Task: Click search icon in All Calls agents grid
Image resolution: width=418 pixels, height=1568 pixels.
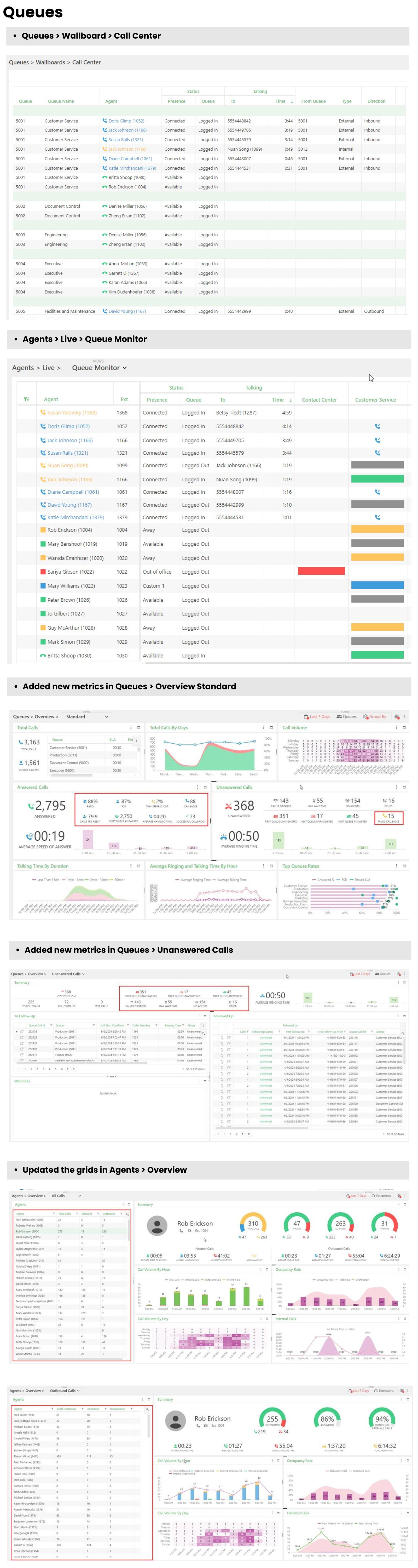Action: tap(127, 1214)
